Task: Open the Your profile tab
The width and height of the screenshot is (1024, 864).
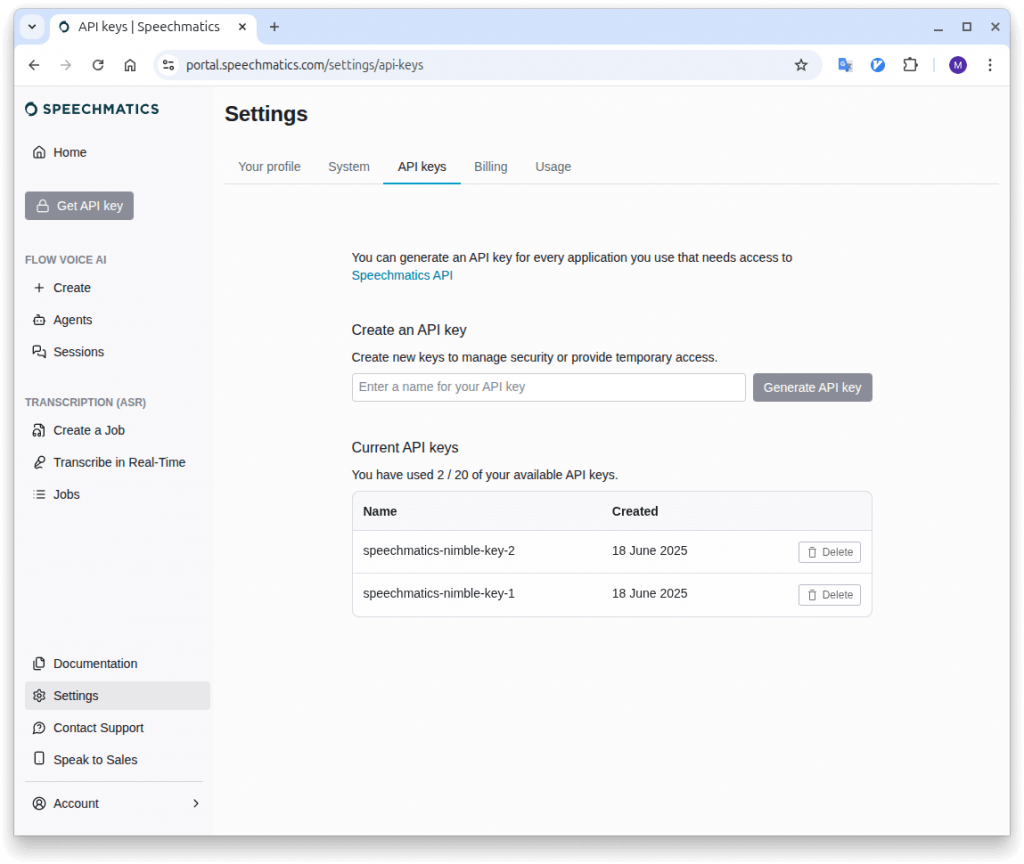Action: 269,167
